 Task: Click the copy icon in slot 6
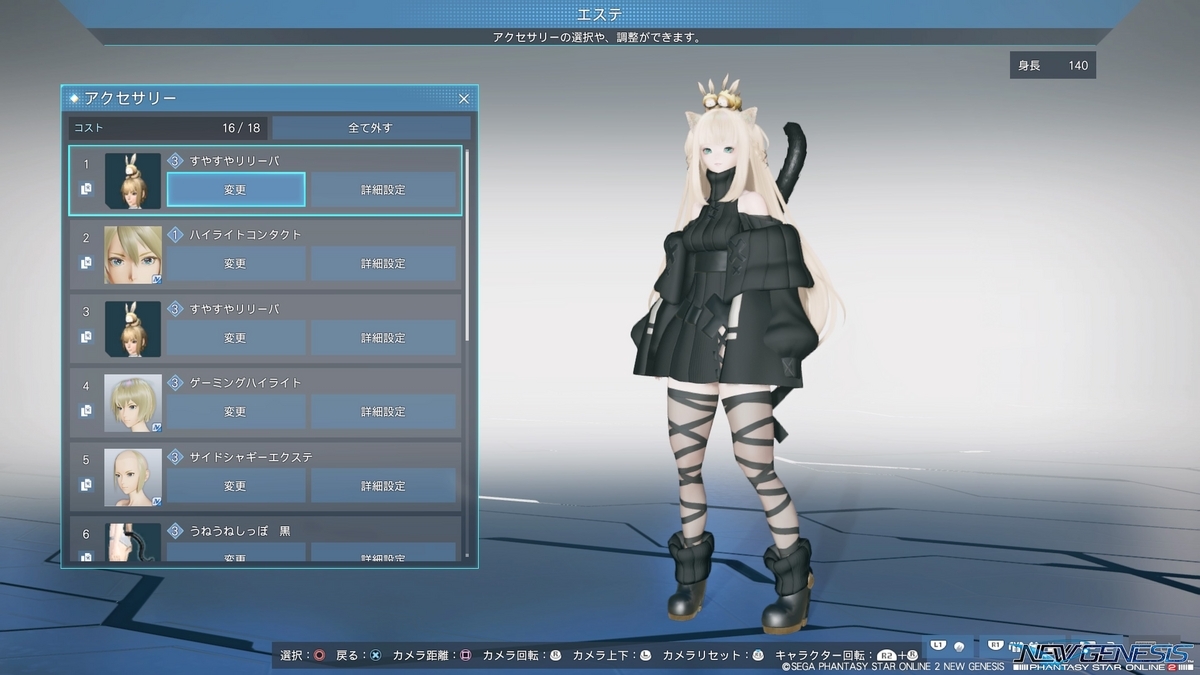tap(86, 556)
